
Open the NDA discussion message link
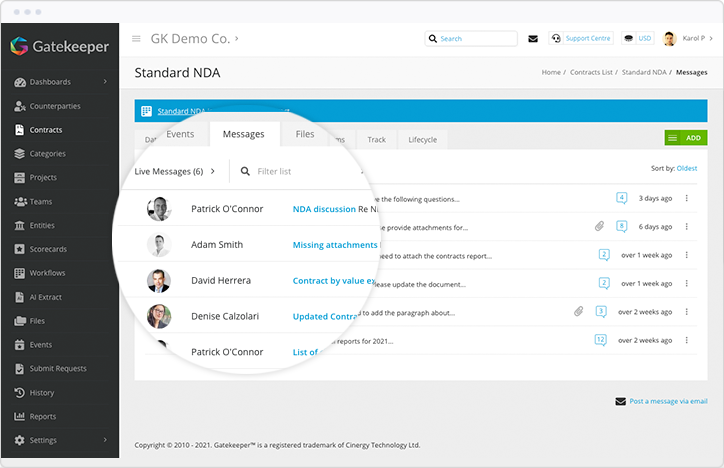tap(324, 209)
